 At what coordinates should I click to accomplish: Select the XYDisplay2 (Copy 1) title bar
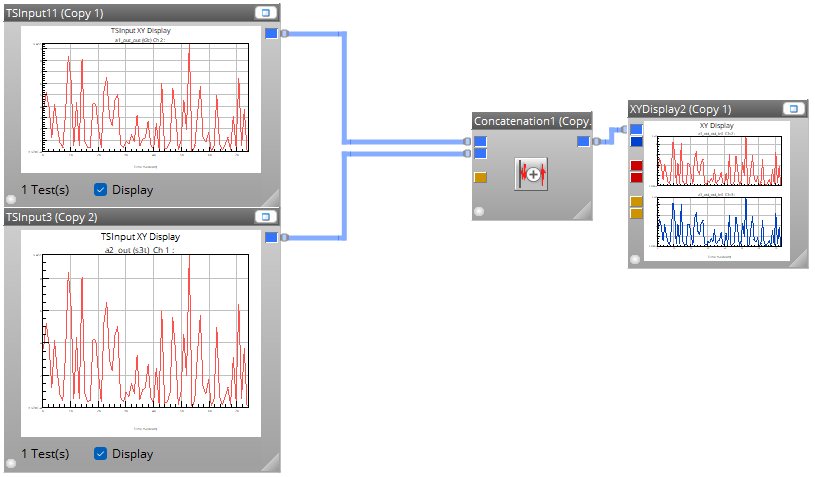[700, 108]
